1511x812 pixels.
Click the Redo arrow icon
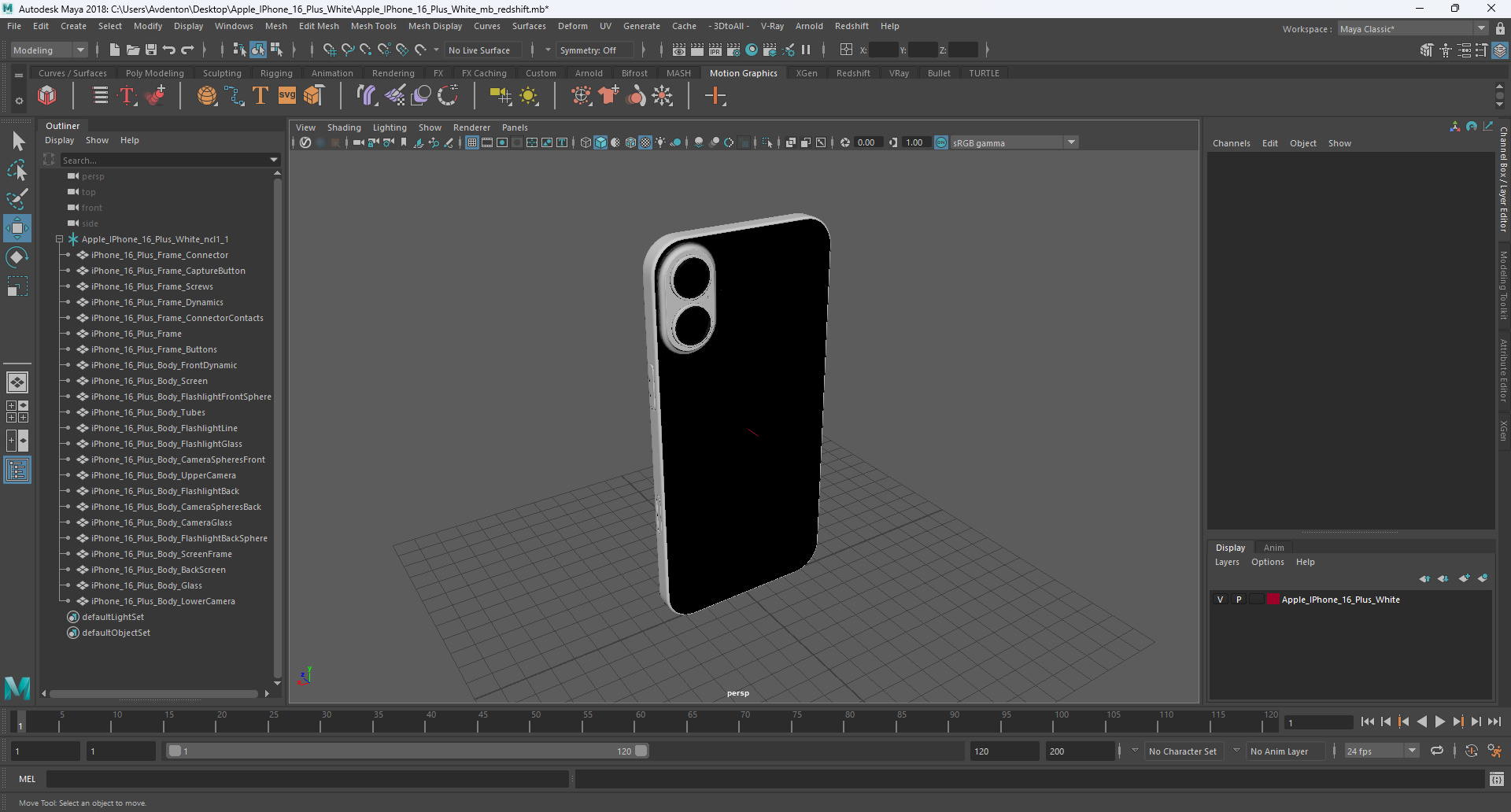coord(187,50)
